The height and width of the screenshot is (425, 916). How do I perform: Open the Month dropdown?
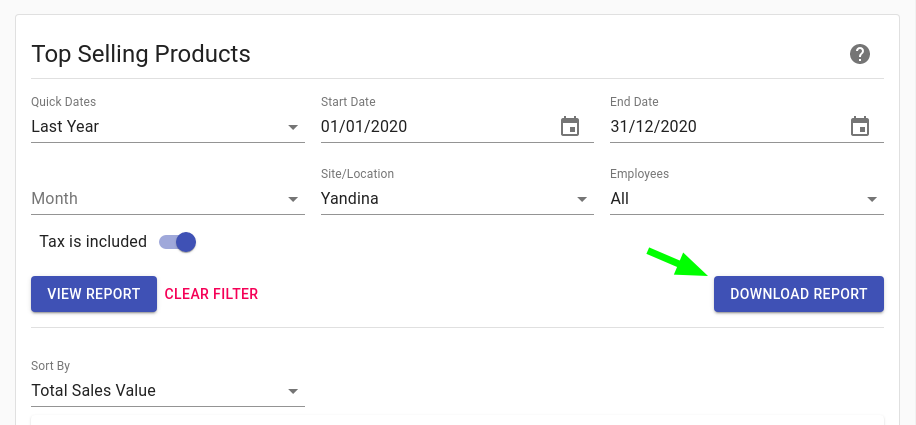coord(168,198)
